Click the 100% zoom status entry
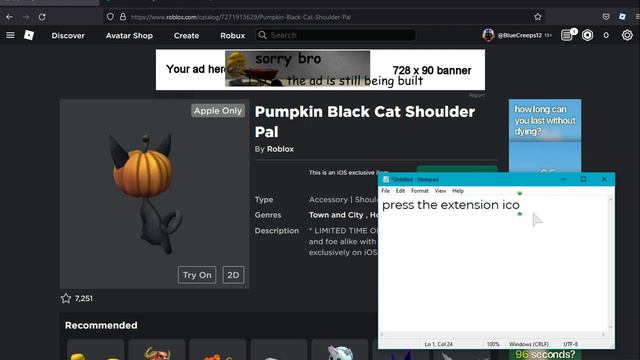 point(493,344)
